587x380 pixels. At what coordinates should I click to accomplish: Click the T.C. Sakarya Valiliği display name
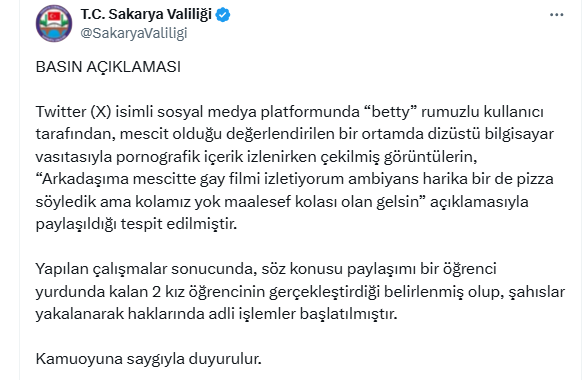pos(146,15)
